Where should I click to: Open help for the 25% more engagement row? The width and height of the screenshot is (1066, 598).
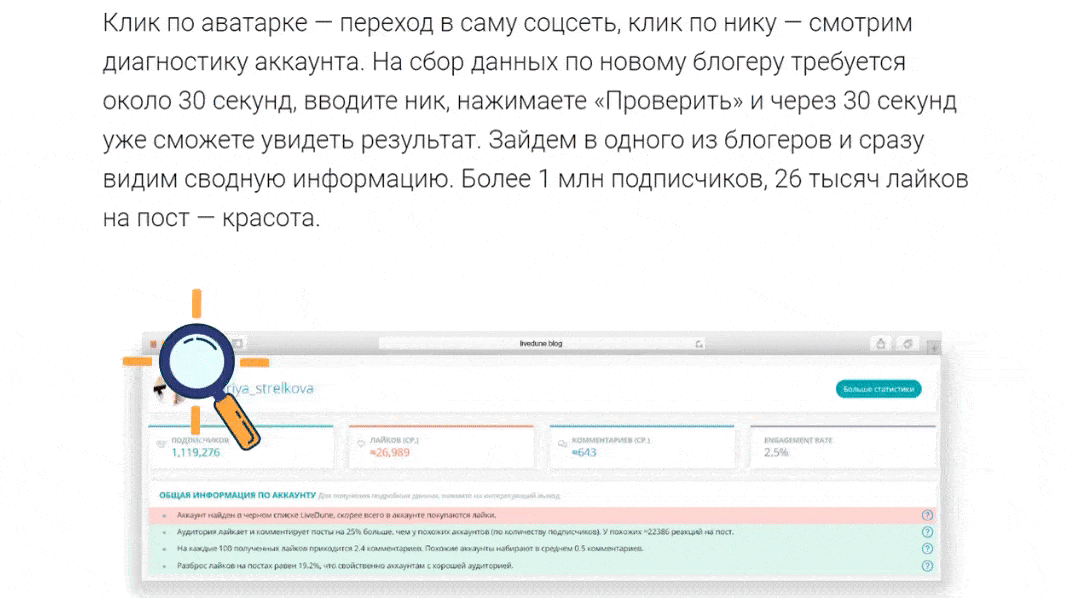[x=927, y=532]
